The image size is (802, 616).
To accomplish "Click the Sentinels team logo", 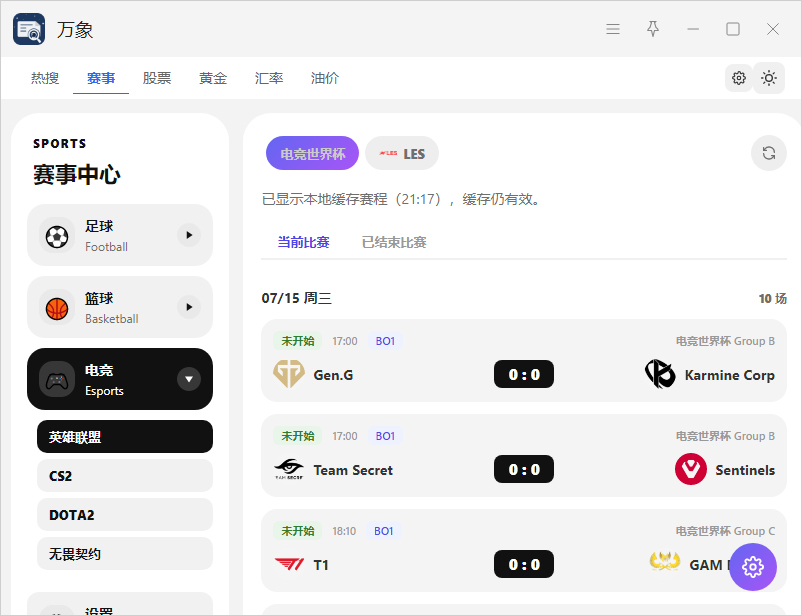I will tap(690, 469).
